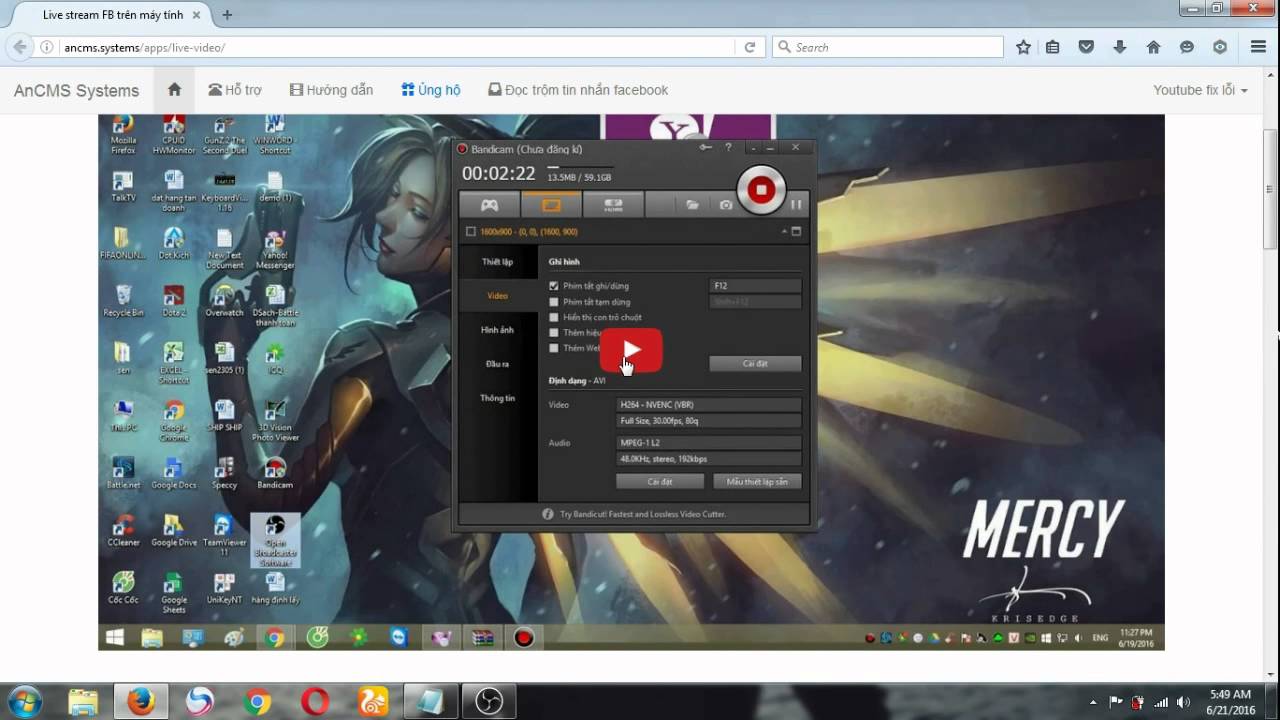
Task: Reload the current page
Action: coord(749,47)
